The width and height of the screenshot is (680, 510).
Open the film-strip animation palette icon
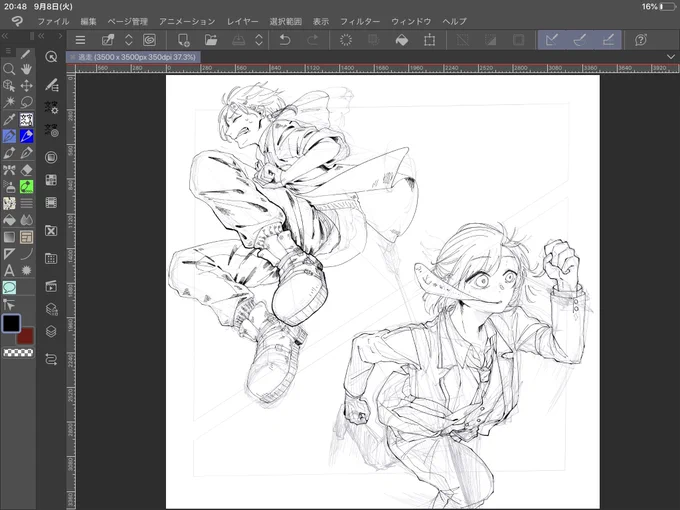(x=51, y=203)
